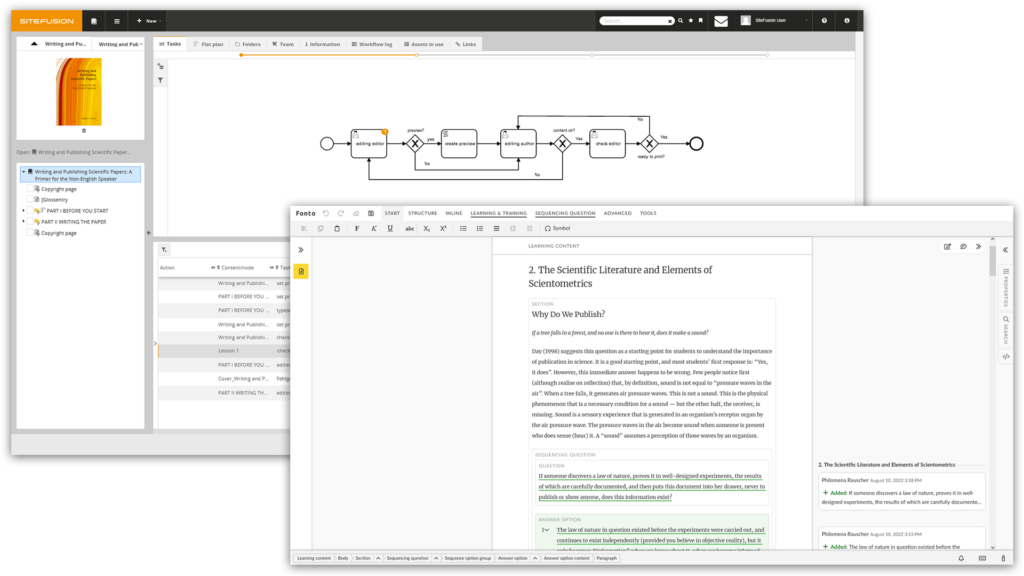Screen dimensions: 1024x576
Task: Open the code view icon in Fonto sidebar
Action: click(x=1006, y=357)
